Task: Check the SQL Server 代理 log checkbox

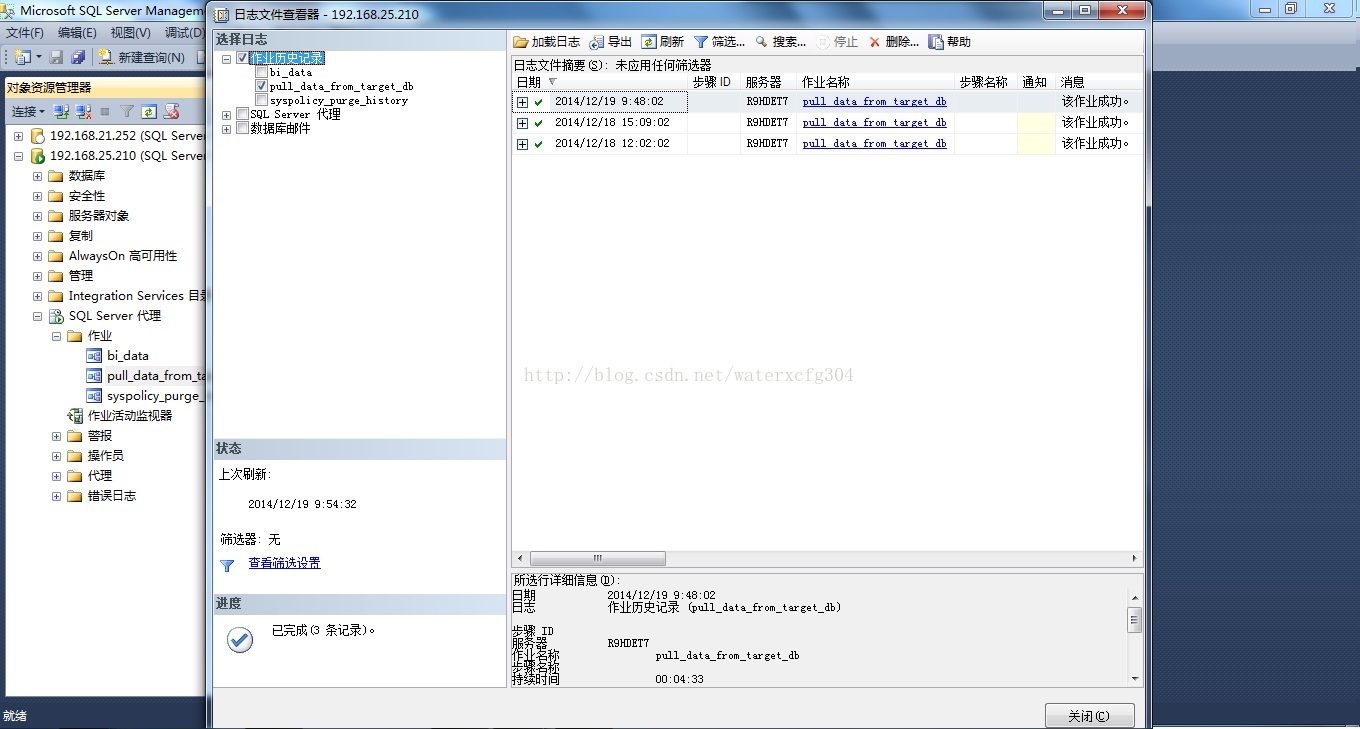Action: point(242,114)
